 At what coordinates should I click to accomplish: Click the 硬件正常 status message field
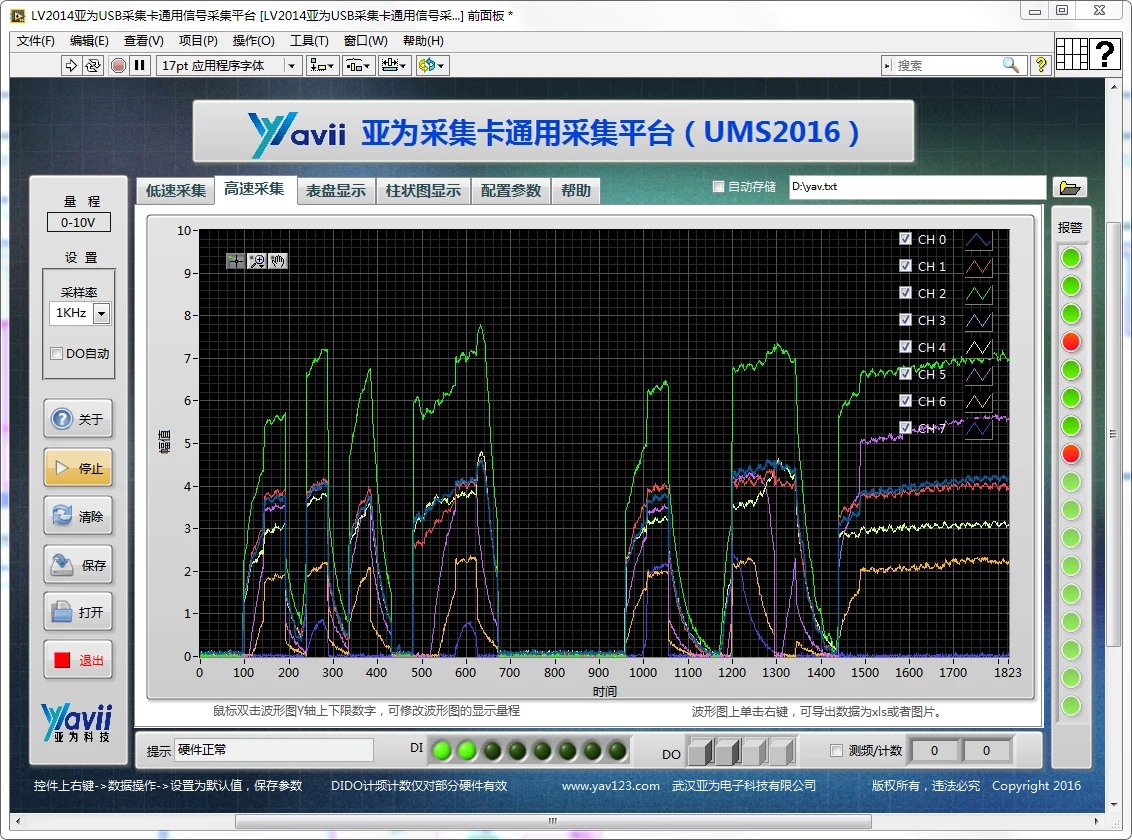pos(274,751)
